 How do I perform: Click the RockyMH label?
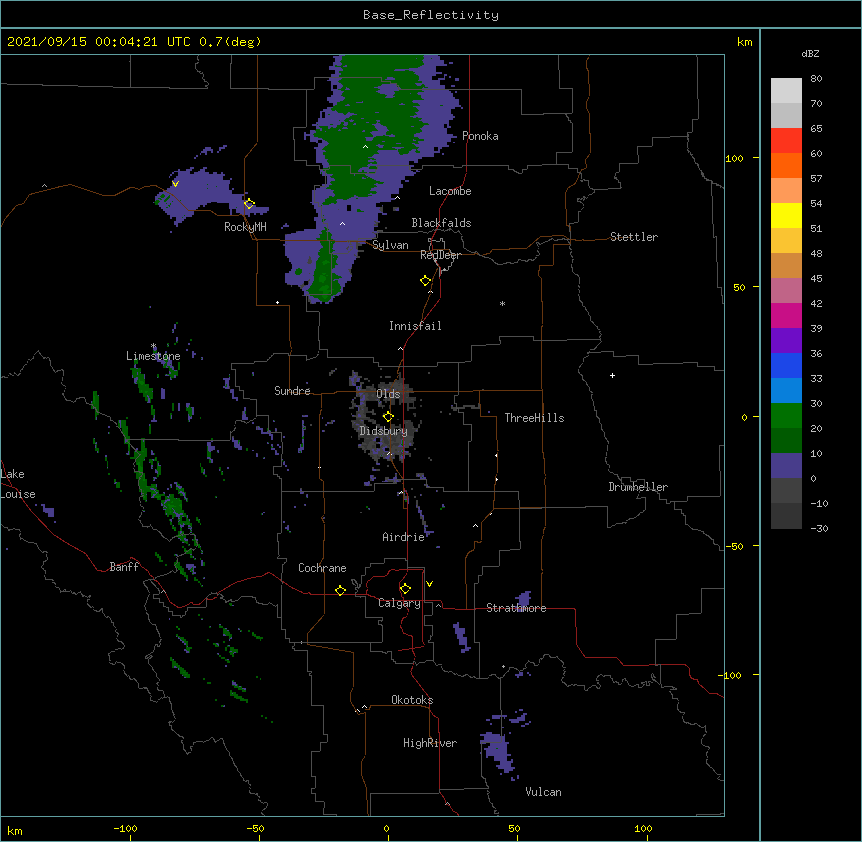coord(245,227)
